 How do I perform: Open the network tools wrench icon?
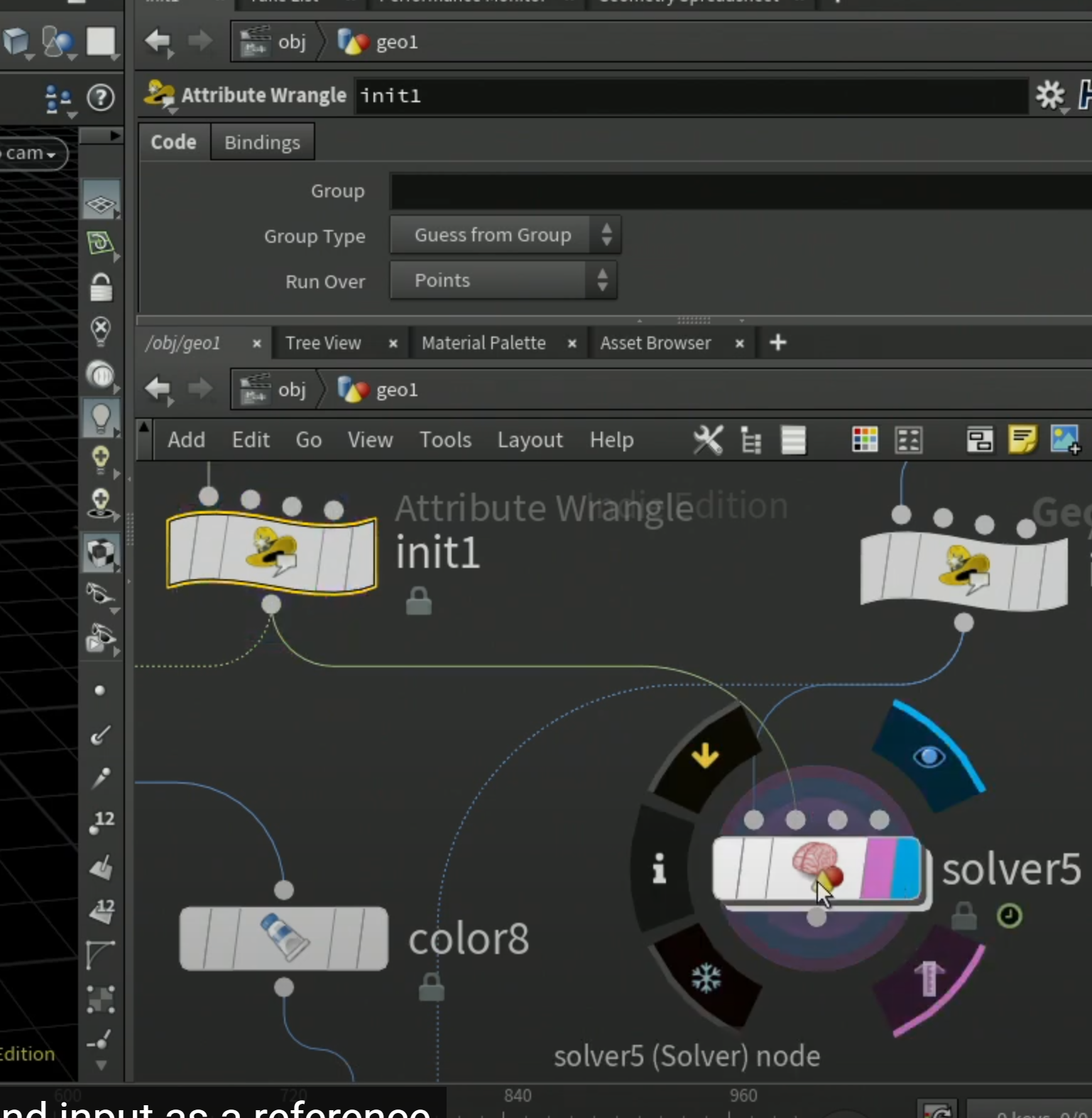coord(708,440)
